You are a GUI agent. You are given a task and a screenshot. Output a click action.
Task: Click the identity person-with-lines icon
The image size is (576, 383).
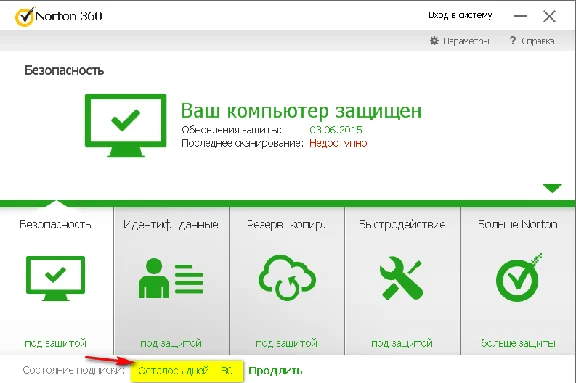(x=171, y=278)
